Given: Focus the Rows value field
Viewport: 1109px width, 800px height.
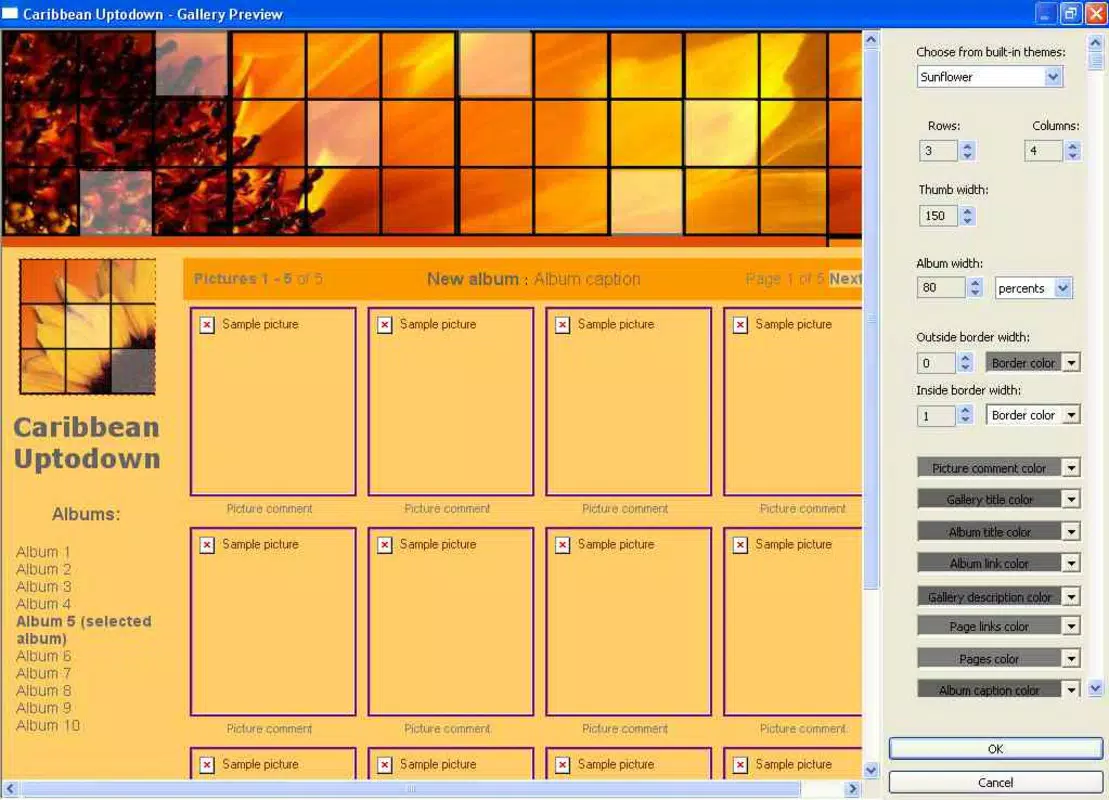Looking at the screenshot, I should [x=939, y=151].
